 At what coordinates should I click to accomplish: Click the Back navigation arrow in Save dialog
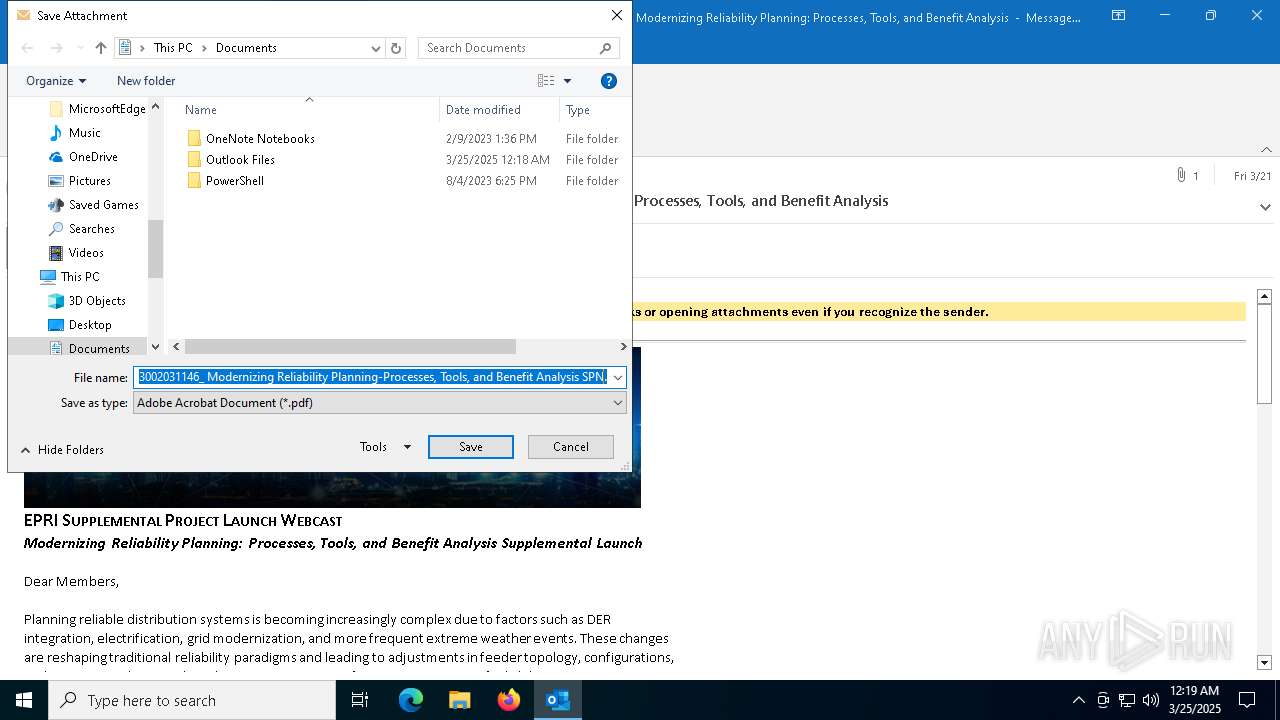pos(28,48)
